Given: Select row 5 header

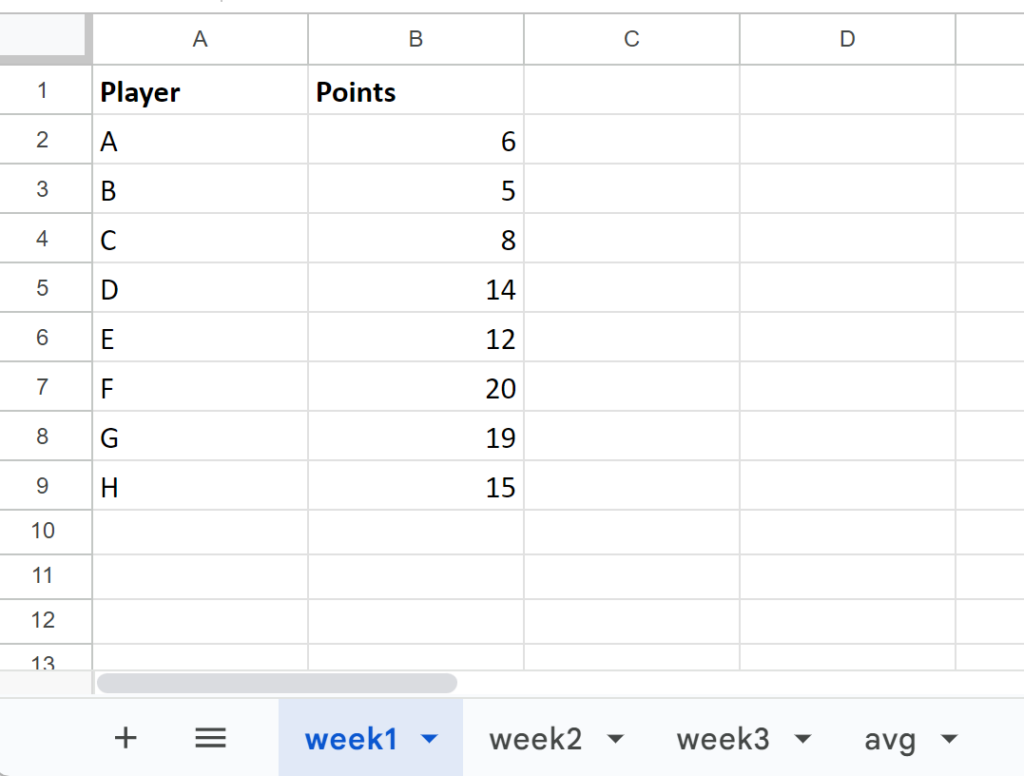Looking at the screenshot, I should click(x=46, y=288).
